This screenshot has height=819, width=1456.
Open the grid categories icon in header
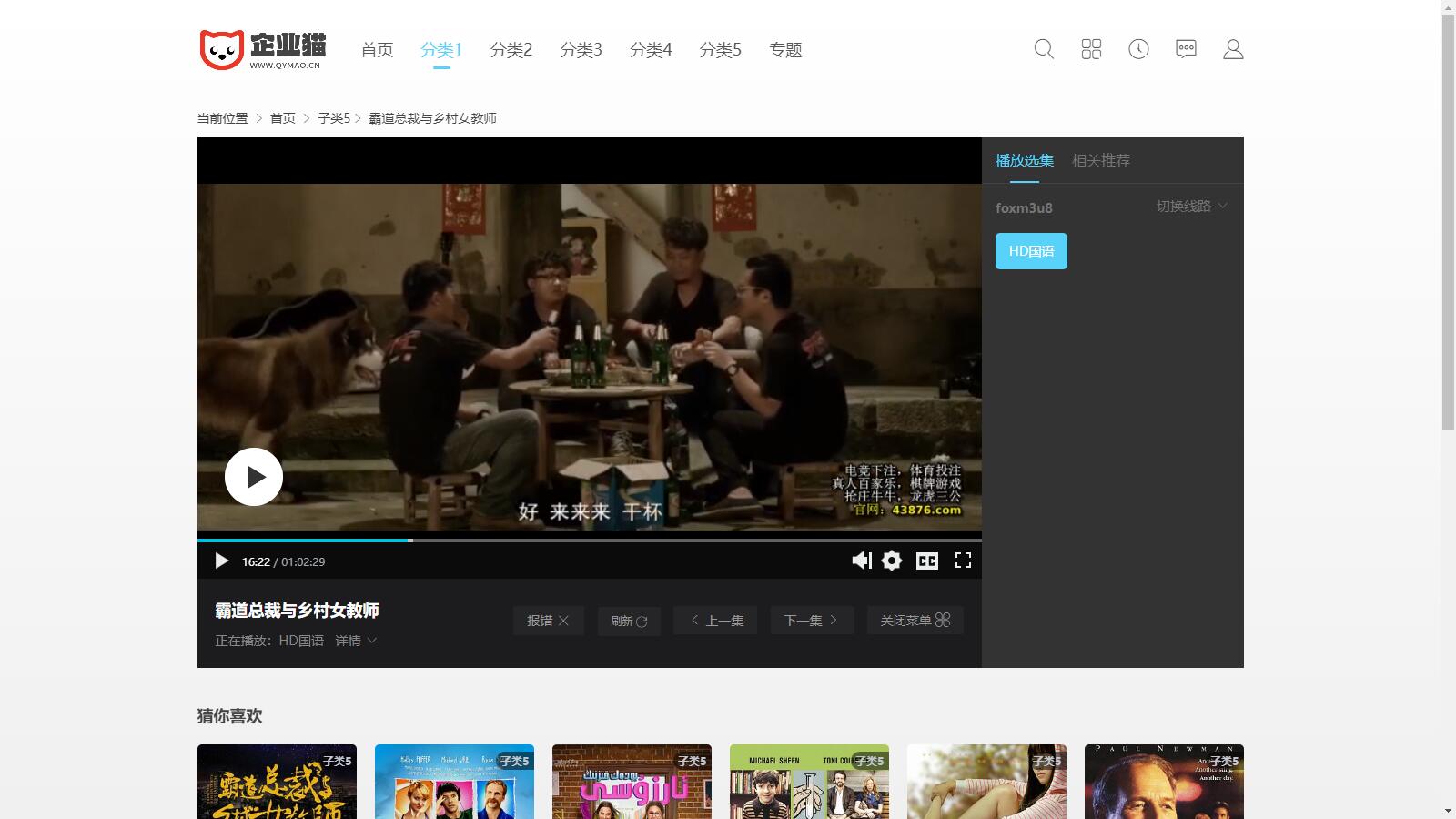click(1091, 49)
